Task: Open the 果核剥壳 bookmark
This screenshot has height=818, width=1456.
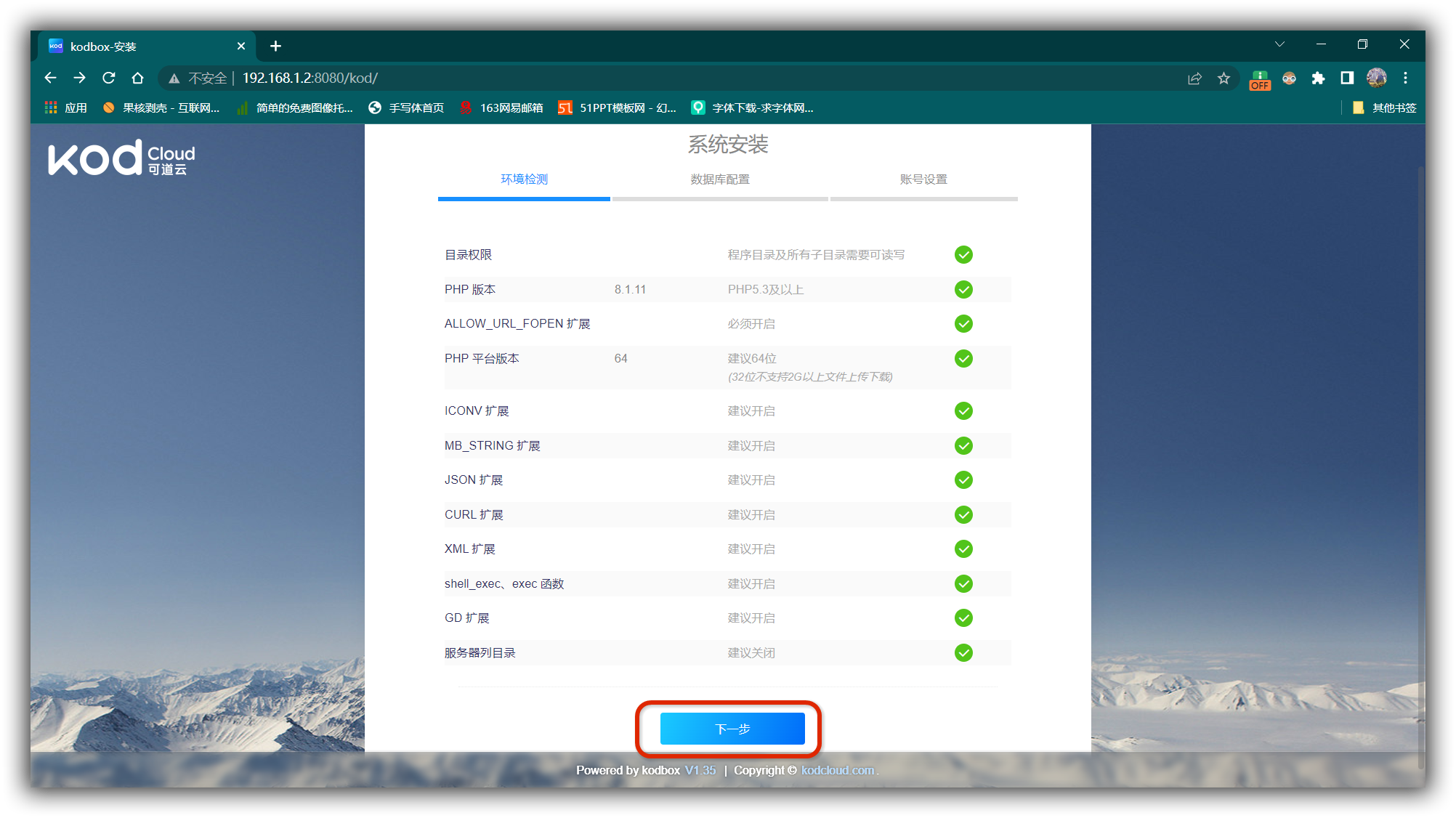Action: 161,108
